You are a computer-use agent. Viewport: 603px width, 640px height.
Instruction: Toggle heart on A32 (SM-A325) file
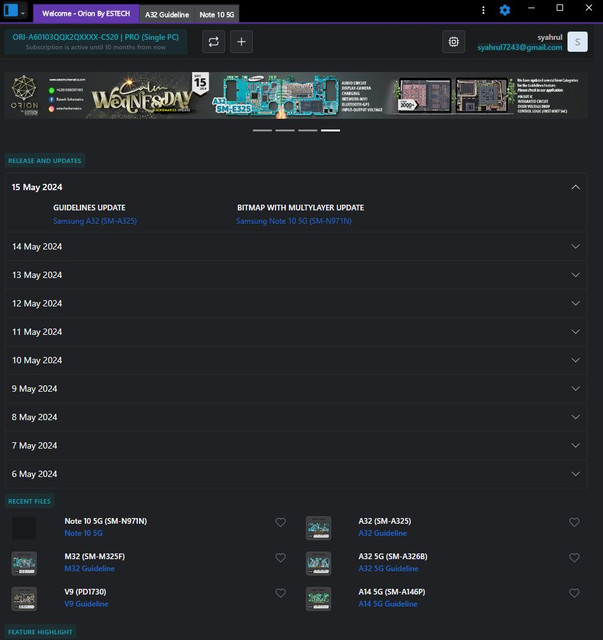coord(574,522)
